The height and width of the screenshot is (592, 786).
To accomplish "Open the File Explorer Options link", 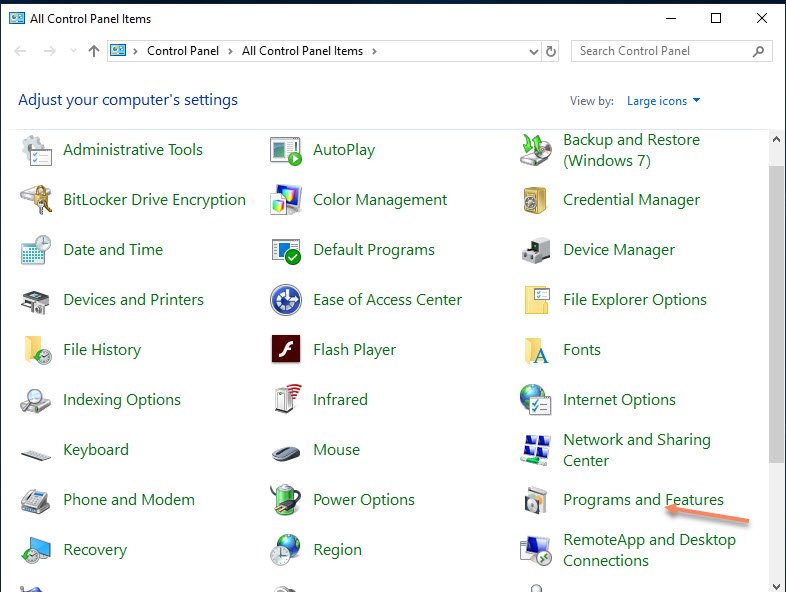I will tap(635, 300).
